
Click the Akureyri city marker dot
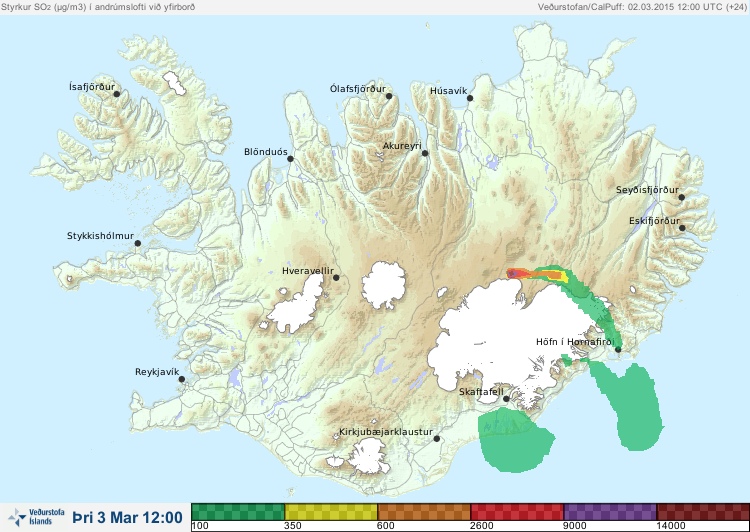coord(425,153)
